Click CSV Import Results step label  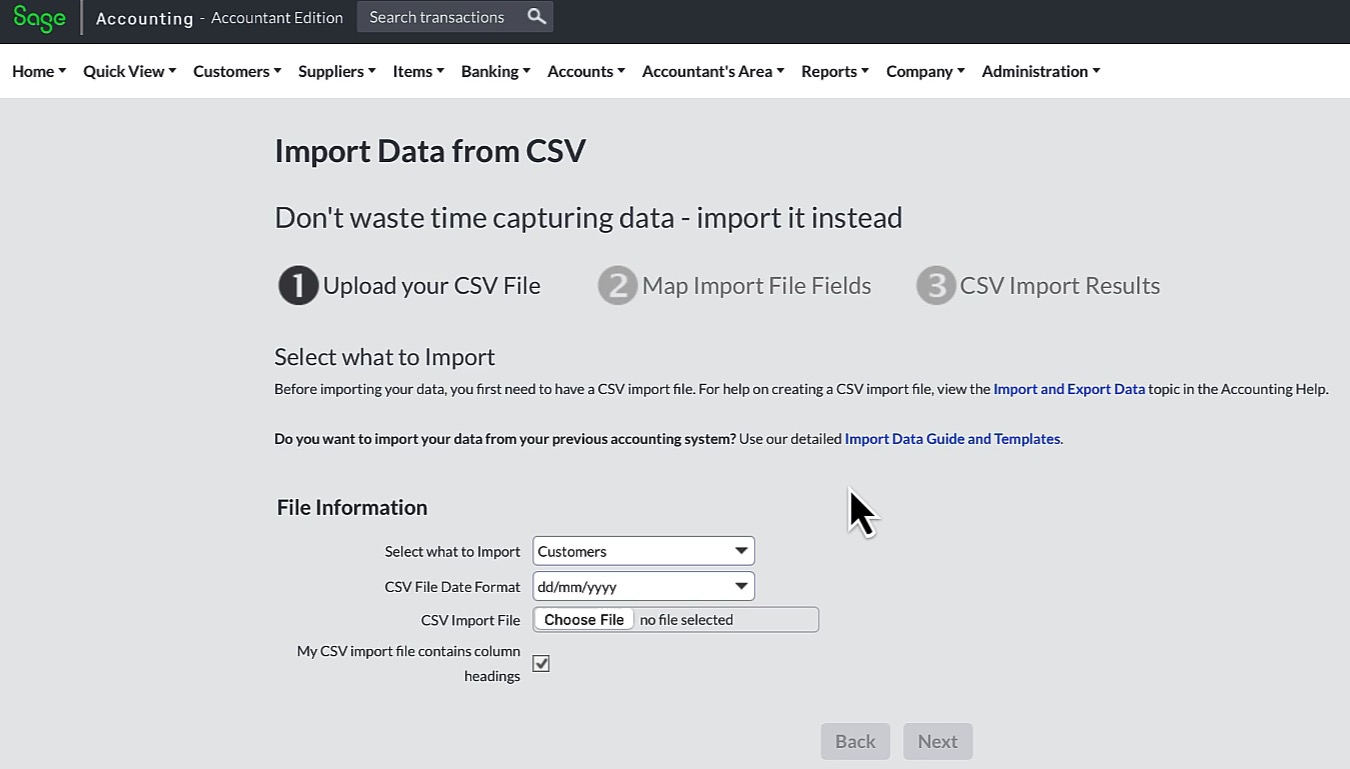click(1060, 286)
